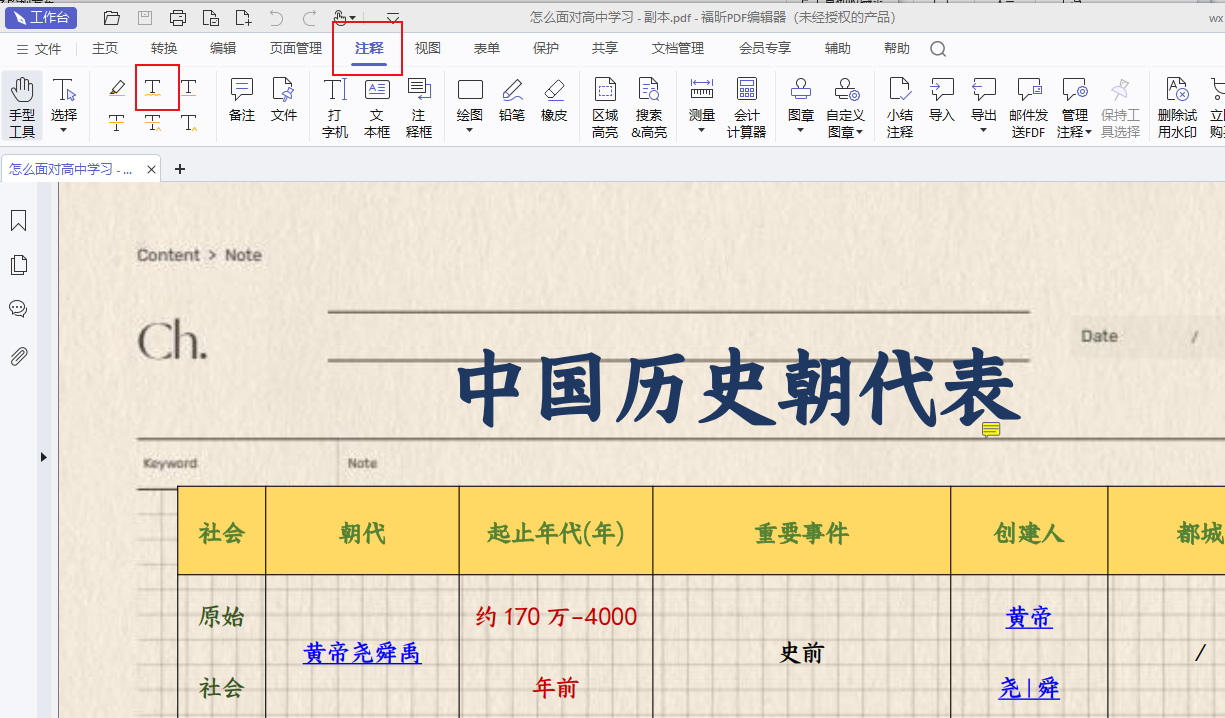Expand the 绘图 drawing shapes dropdown
Screen dimensions: 1225x718
click(x=469, y=130)
